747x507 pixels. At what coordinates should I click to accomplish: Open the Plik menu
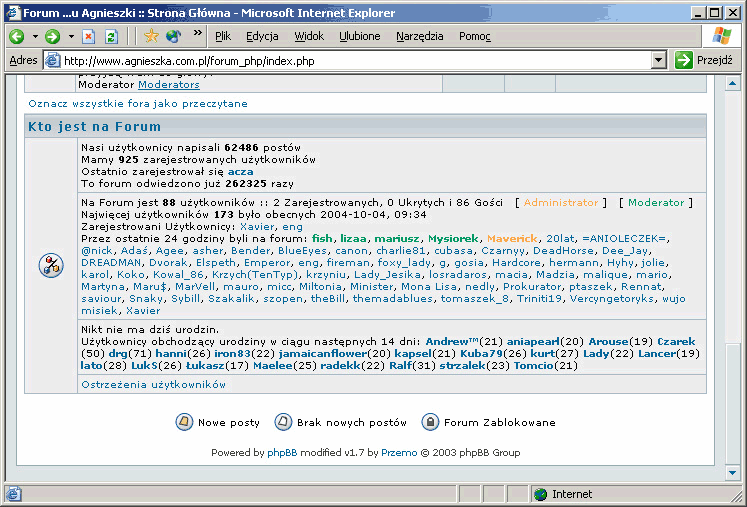point(223,36)
